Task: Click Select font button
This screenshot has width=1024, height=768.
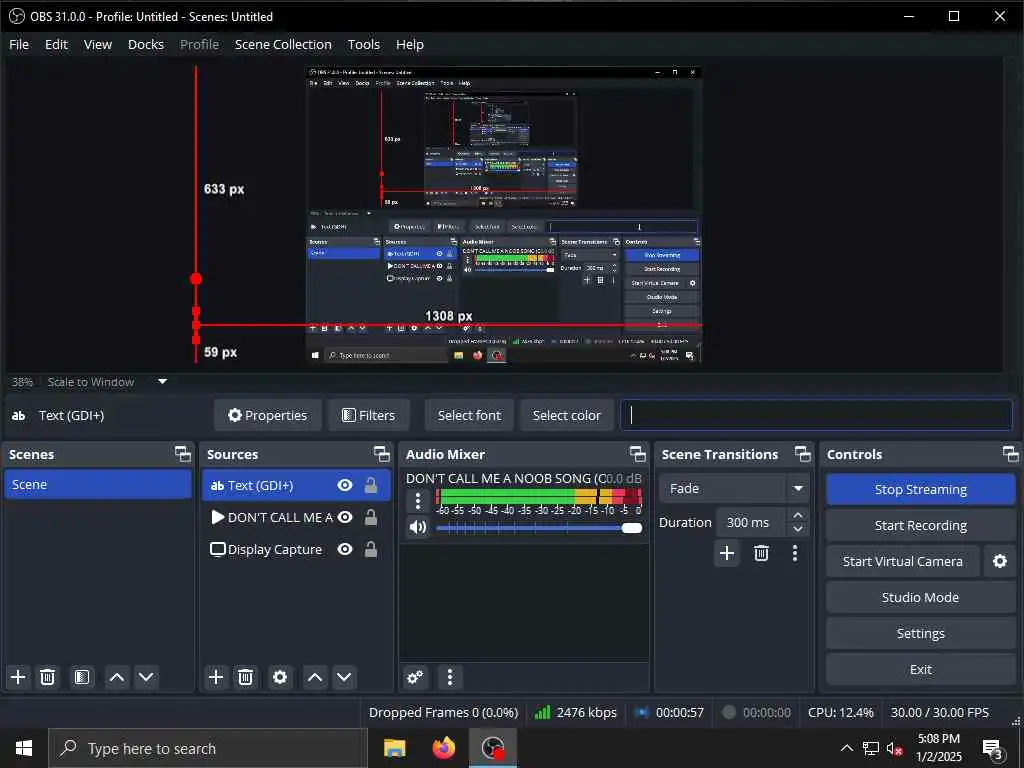Action: (469, 415)
